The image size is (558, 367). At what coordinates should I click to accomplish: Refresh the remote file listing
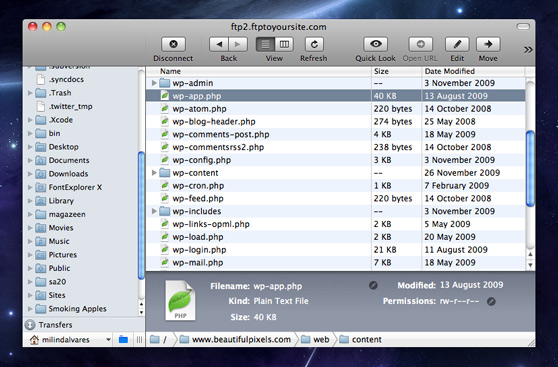coord(314,44)
